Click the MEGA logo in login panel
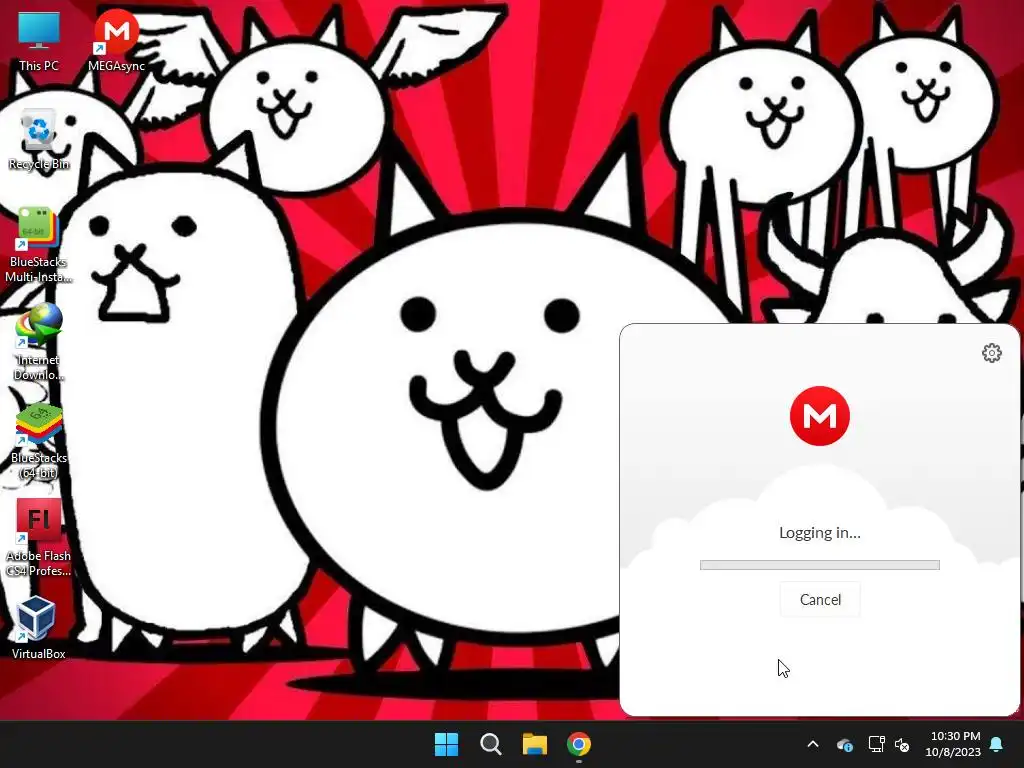Viewport: 1024px width, 768px height. click(x=820, y=415)
